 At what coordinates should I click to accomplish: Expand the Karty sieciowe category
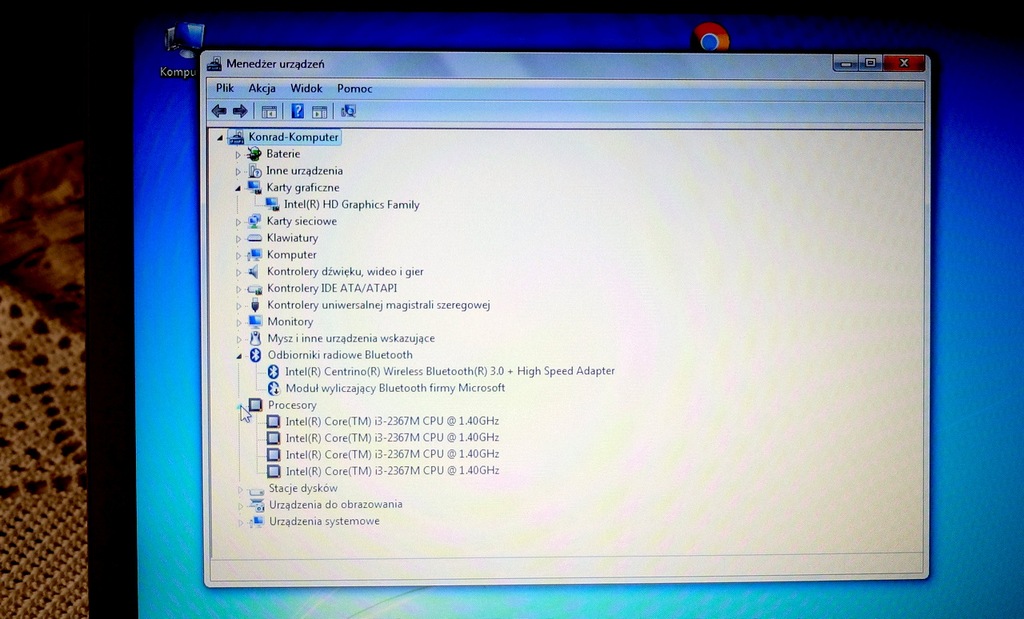point(238,222)
